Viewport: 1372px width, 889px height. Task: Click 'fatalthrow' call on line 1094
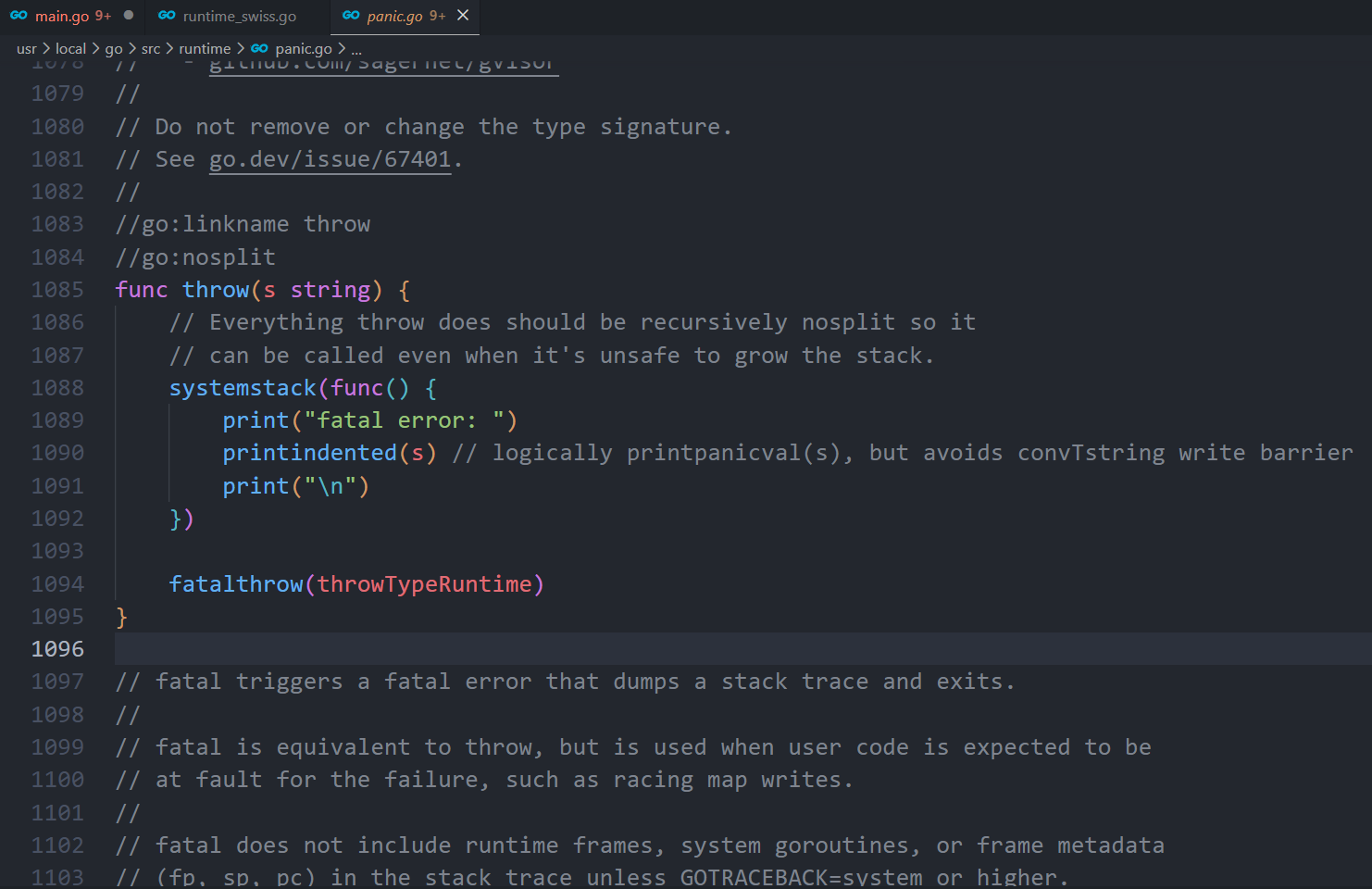236,584
